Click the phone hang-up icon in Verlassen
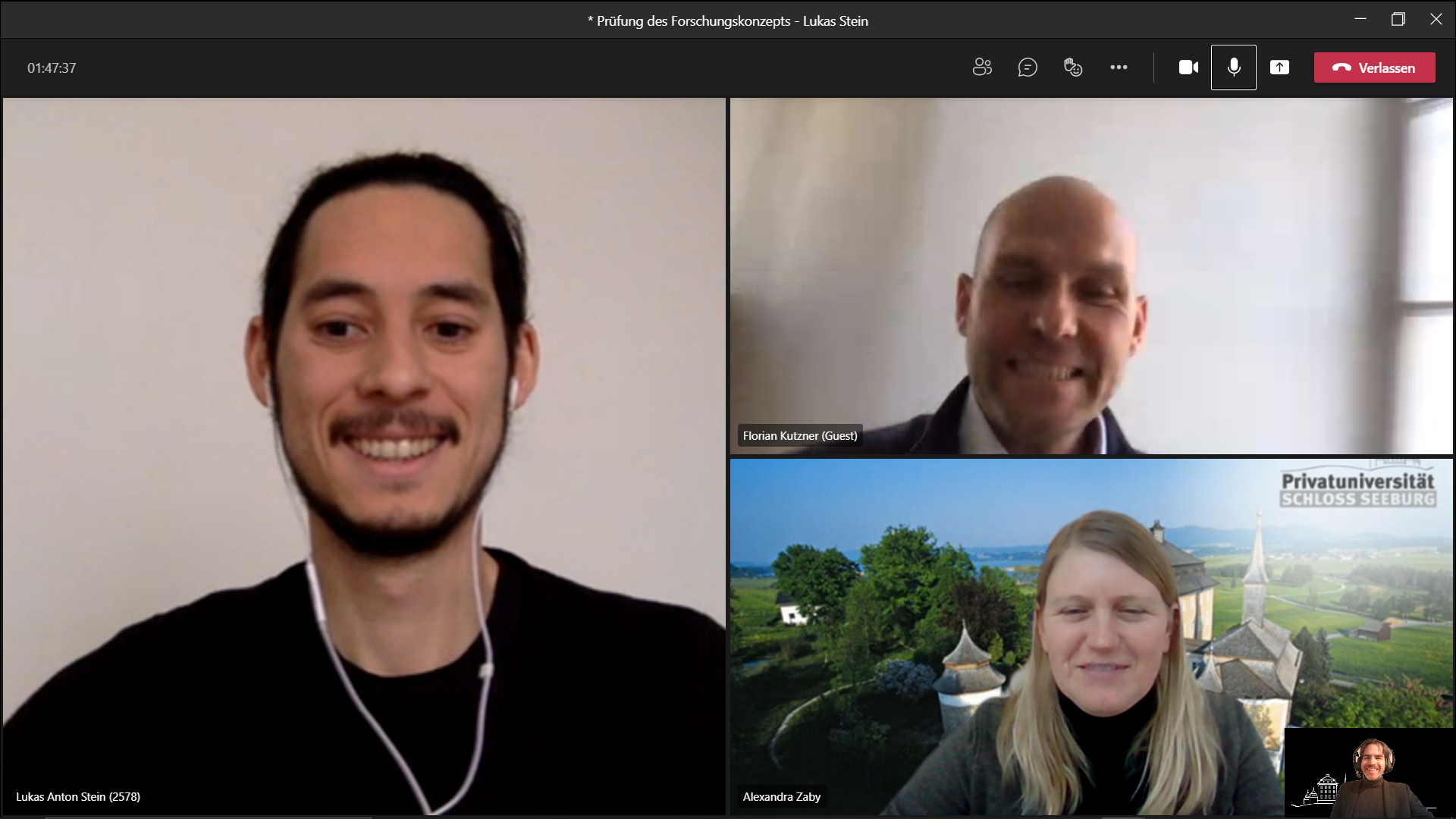 (x=1341, y=67)
